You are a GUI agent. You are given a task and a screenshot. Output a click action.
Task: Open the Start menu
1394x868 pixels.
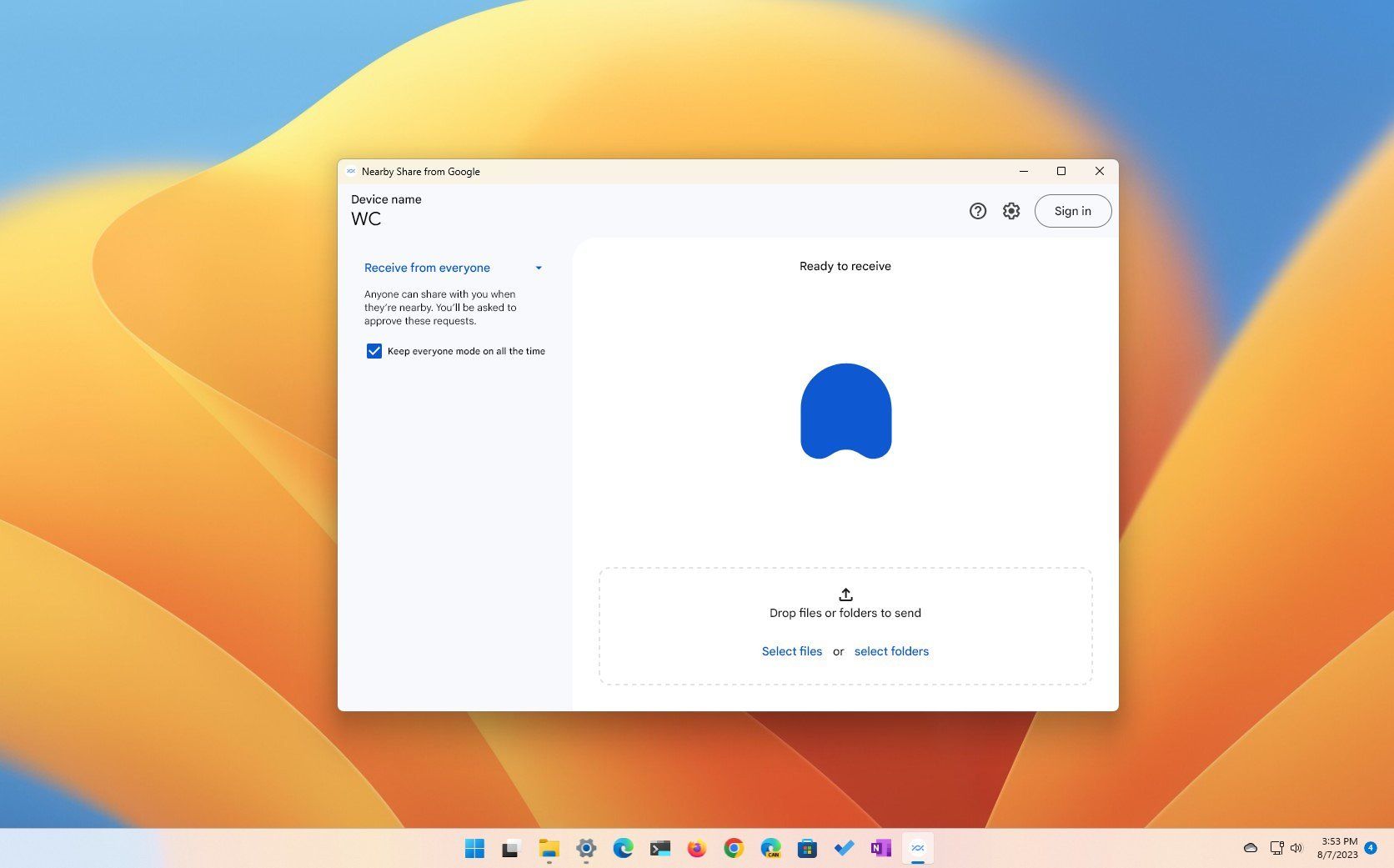coord(475,848)
